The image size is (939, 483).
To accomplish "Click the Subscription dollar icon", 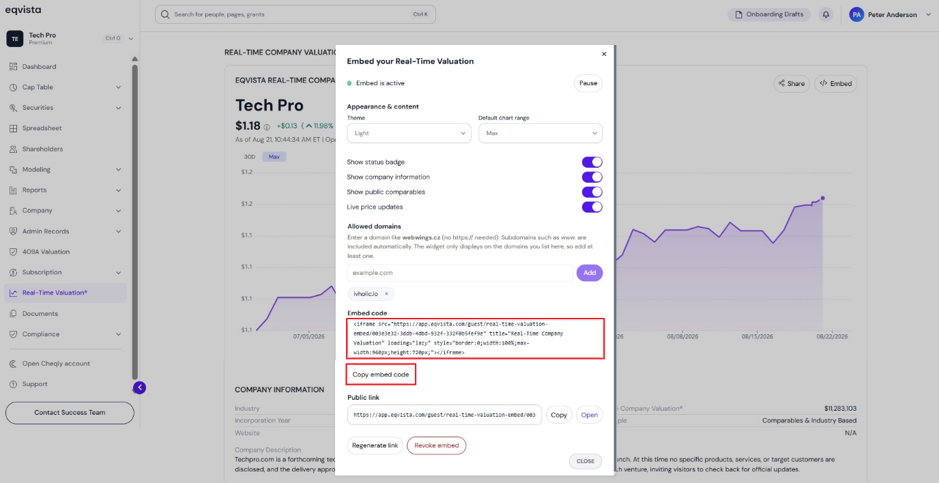I will pos(13,272).
